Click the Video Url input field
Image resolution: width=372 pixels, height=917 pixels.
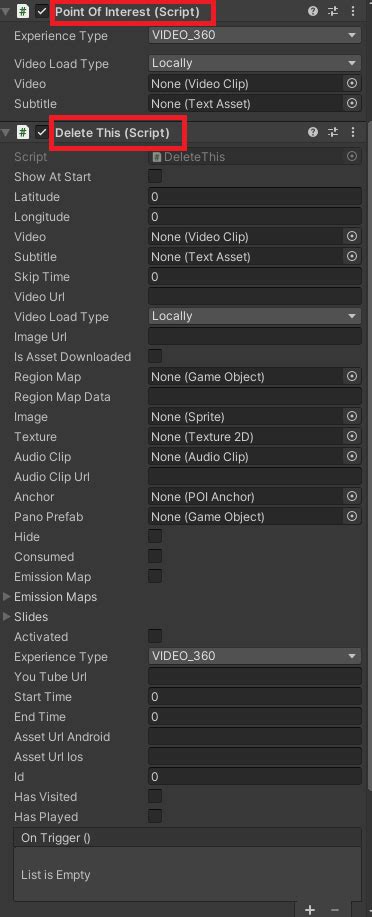click(255, 297)
